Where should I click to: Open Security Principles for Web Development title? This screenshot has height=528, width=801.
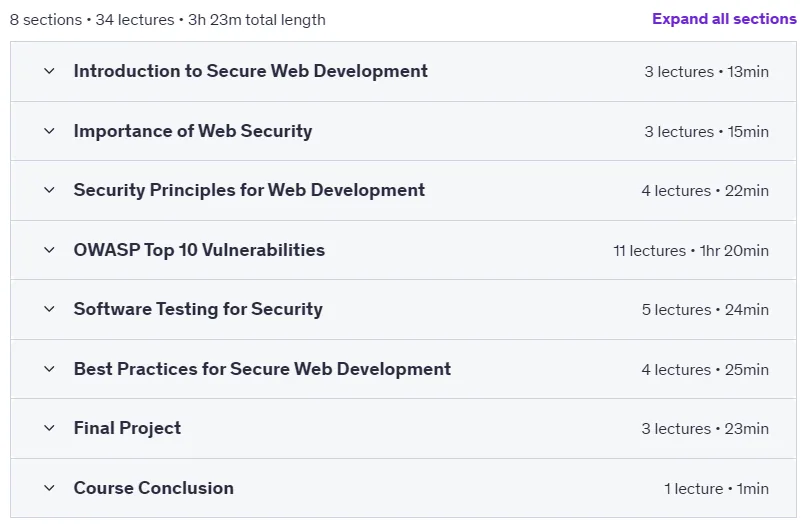tap(249, 190)
